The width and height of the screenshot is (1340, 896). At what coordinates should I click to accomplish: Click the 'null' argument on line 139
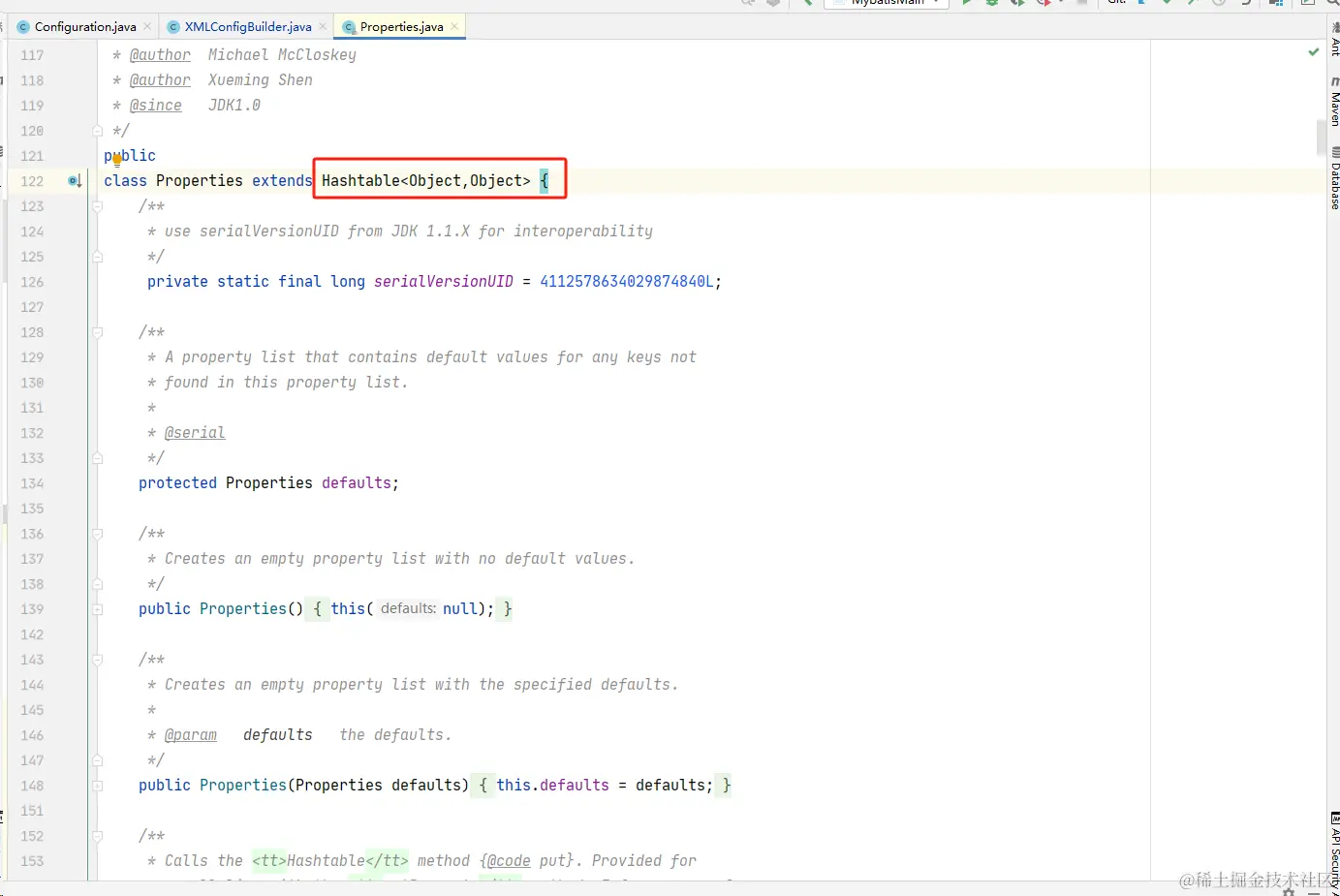tap(460, 609)
